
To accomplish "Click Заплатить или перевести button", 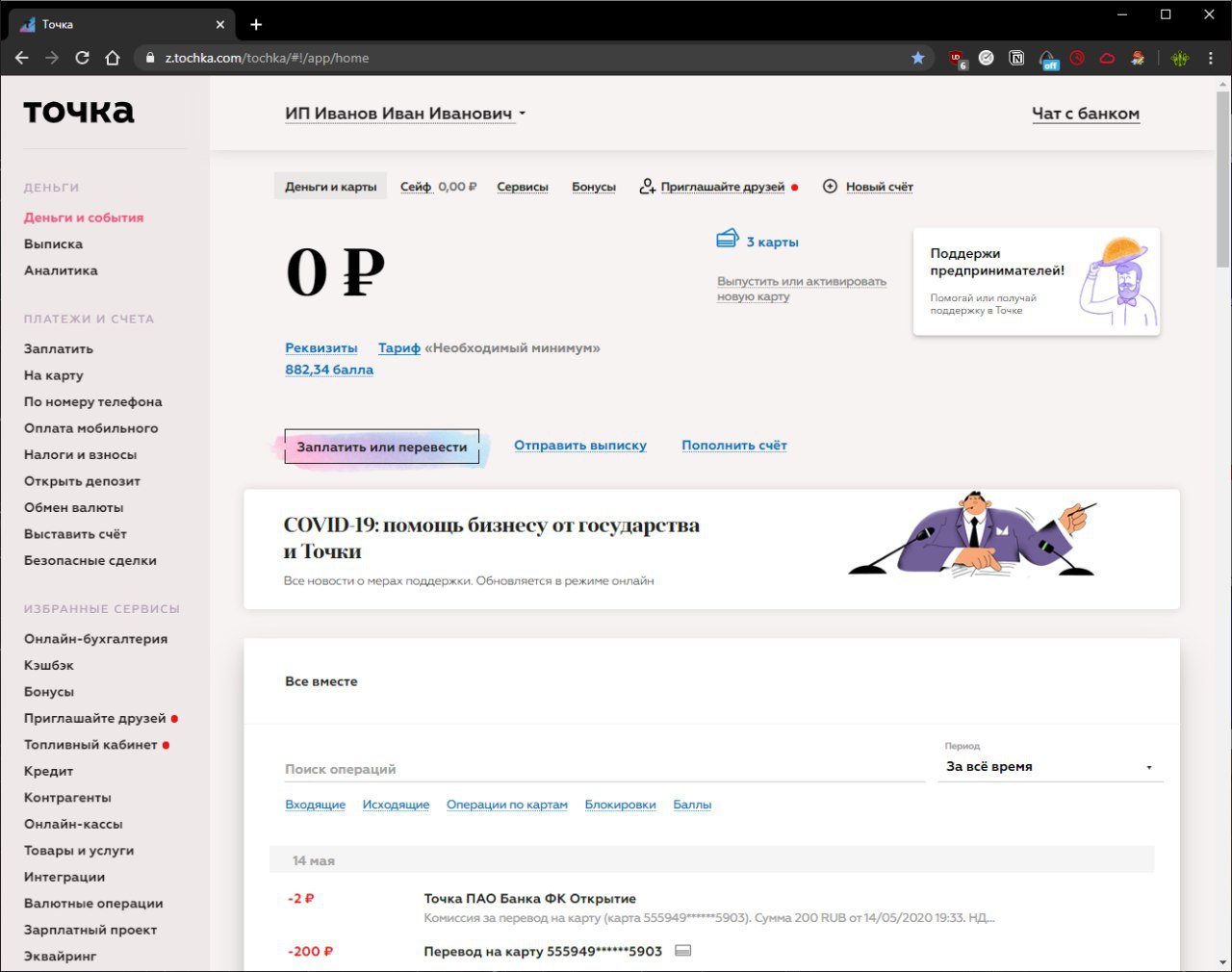I will pyautogui.click(x=382, y=447).
